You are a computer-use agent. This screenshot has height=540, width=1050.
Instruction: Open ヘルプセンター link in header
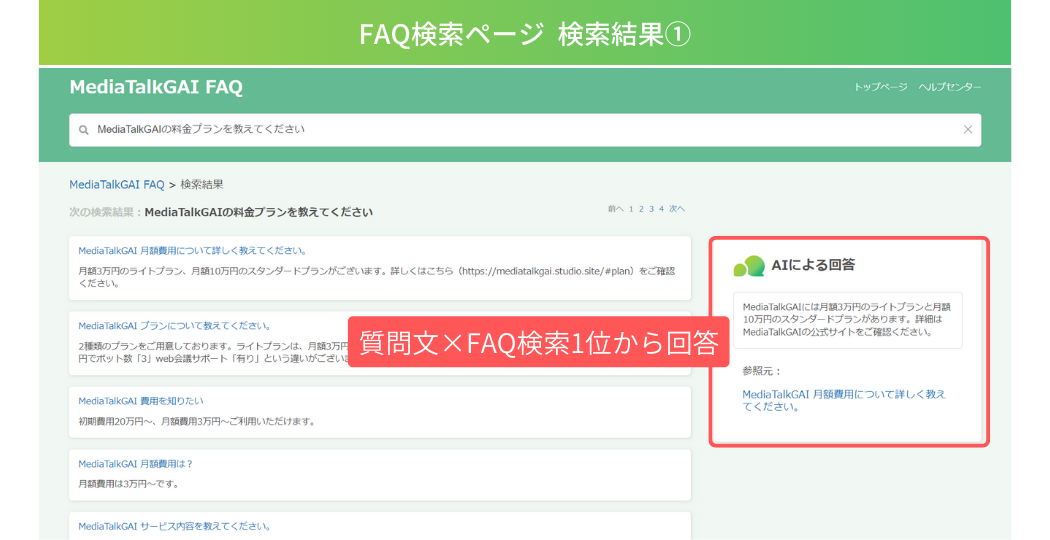pyautogui.click(x=950, y=87)
